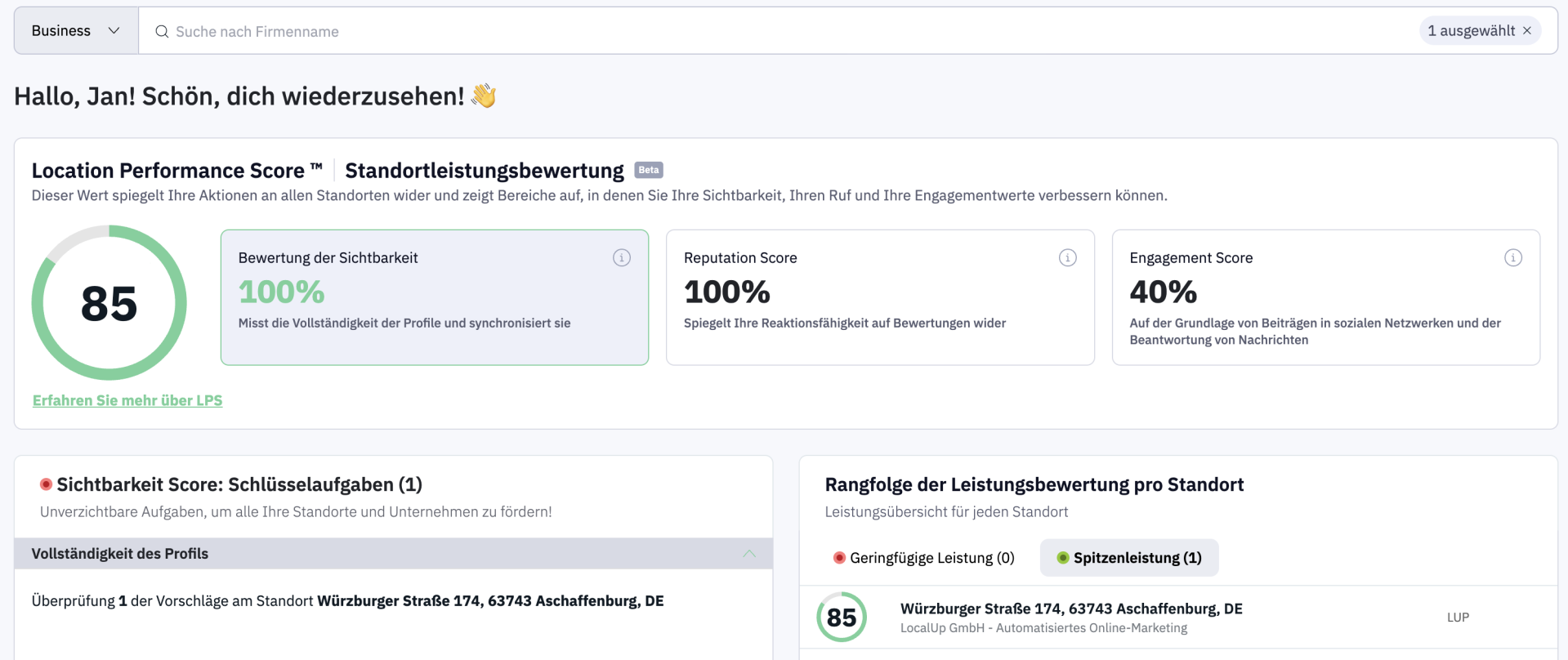Click the Beta badge next to Standortleistungsbewertung
The image size is (1568, 660).
coord(648,171)
